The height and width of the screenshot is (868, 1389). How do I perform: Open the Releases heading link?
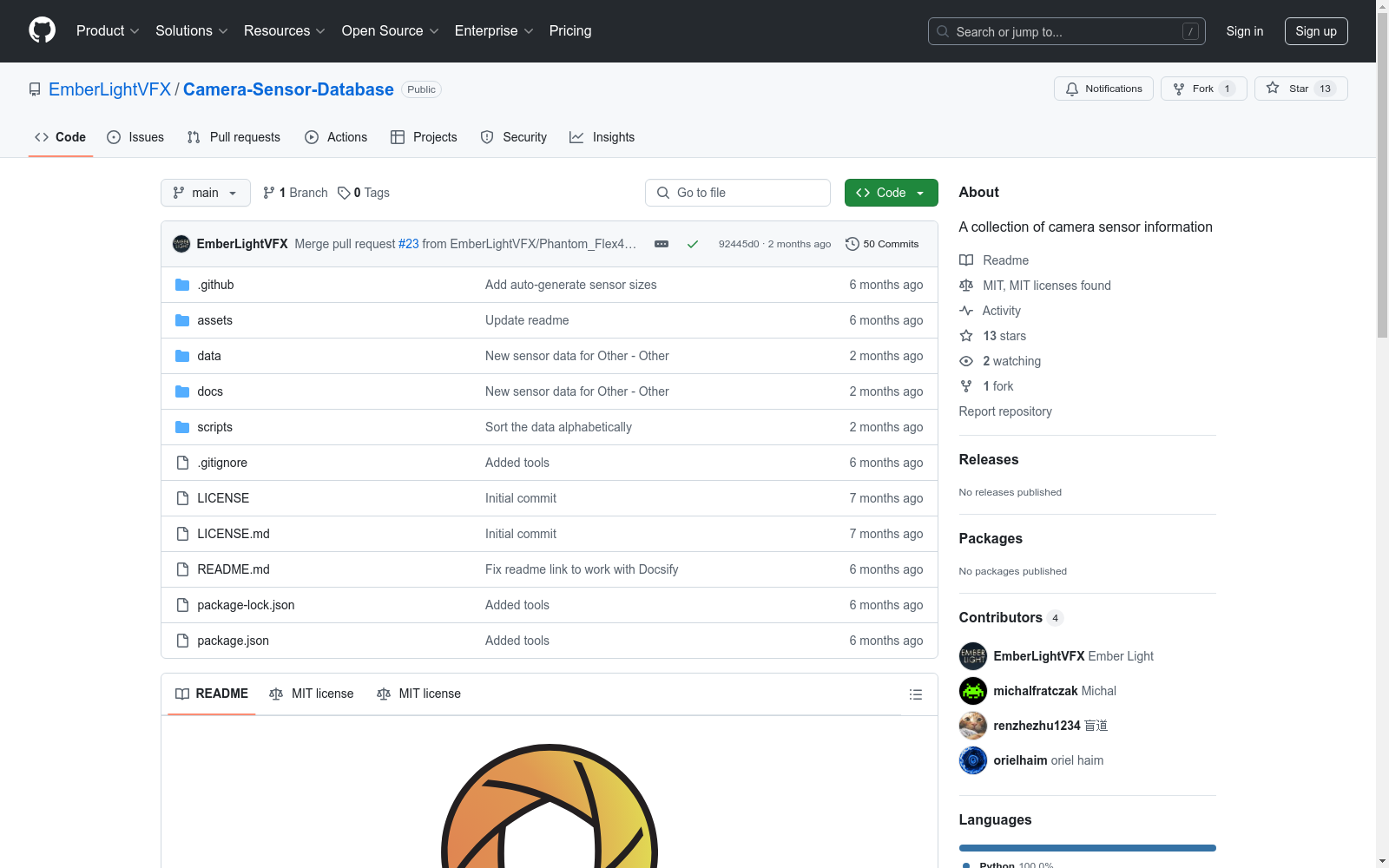click(x=989, y=460)
